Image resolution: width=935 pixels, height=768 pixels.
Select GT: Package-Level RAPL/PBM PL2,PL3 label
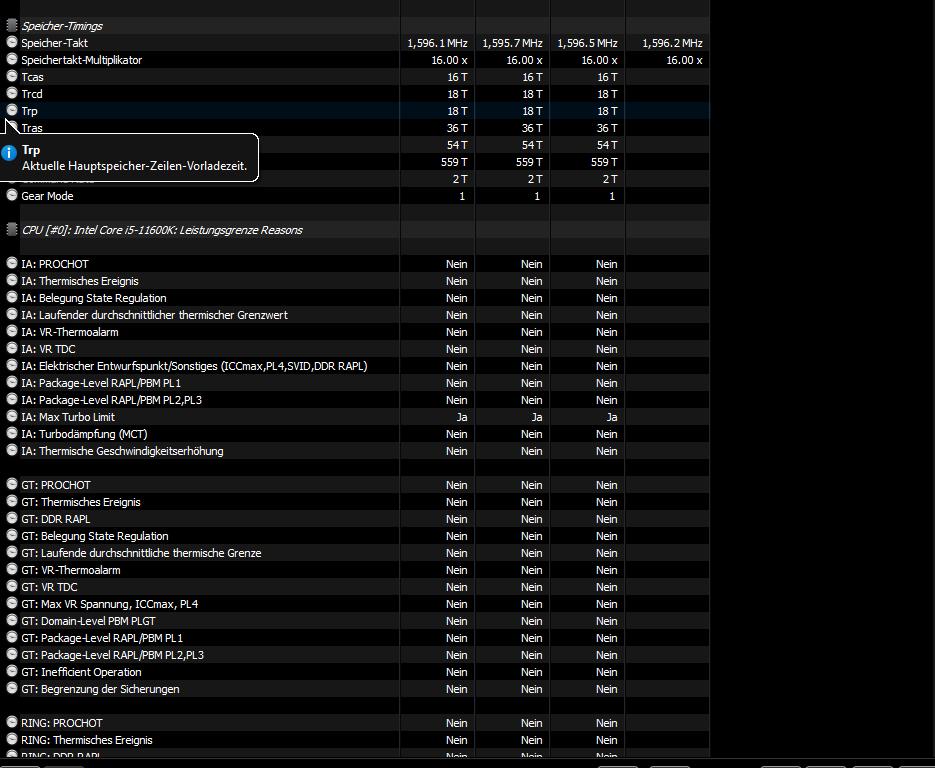(x=113, y=655)
